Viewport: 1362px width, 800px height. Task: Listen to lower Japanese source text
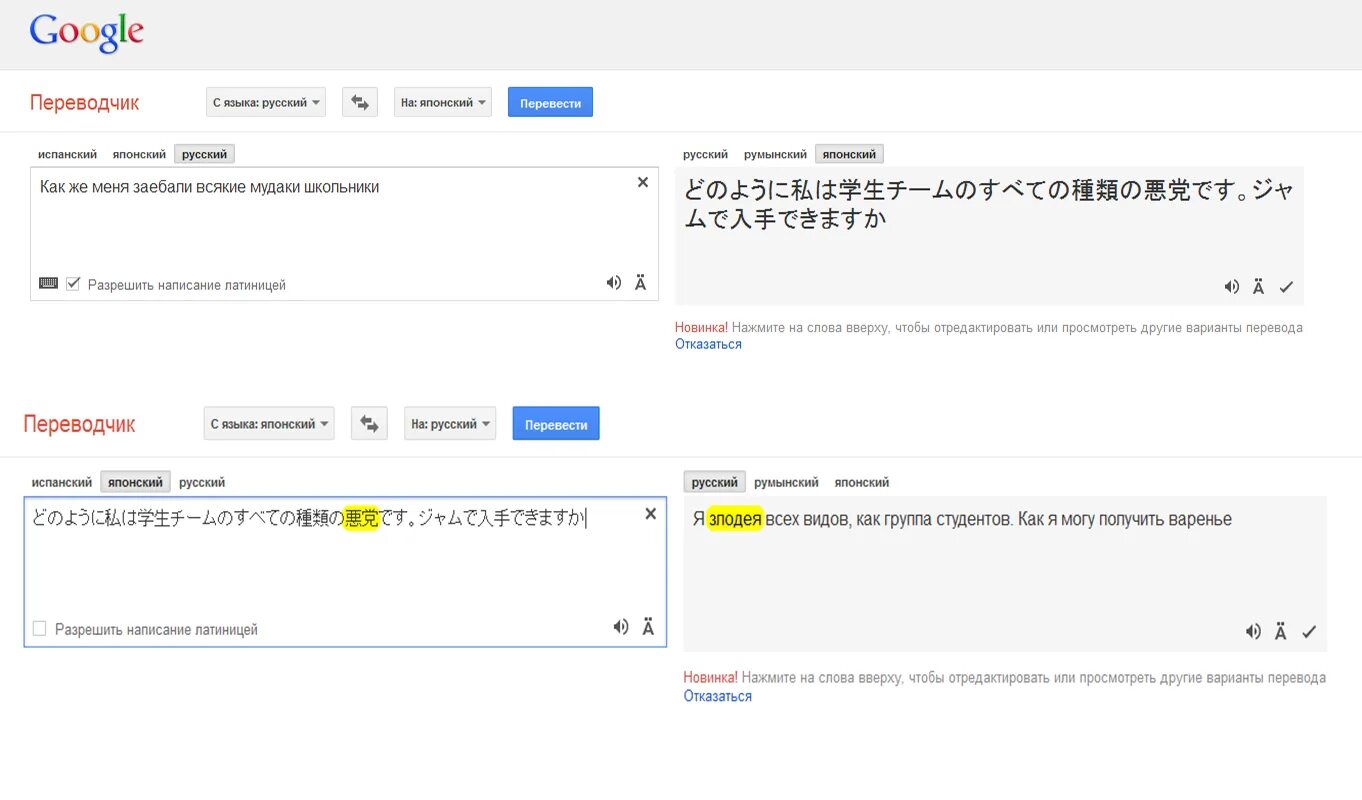[621, 627]
